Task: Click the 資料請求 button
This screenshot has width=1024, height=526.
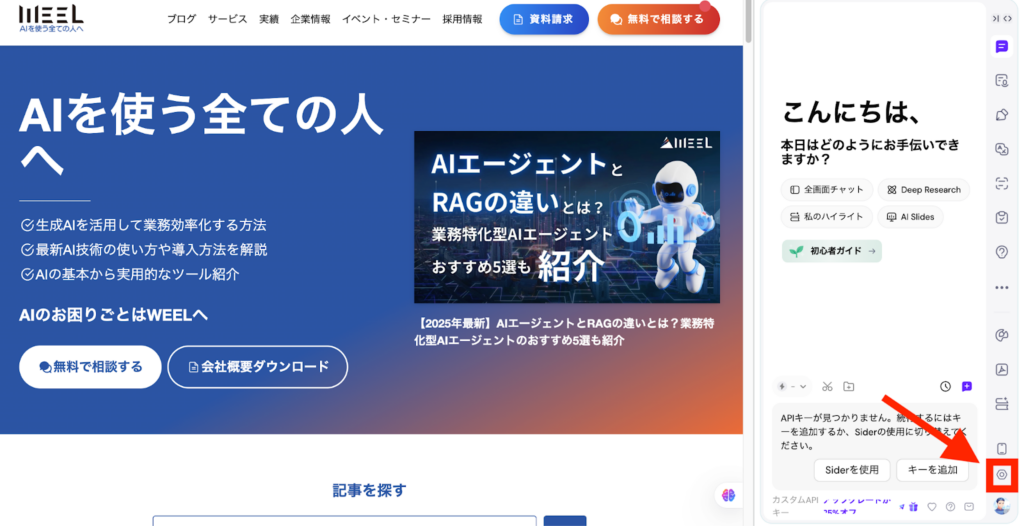Action: (x=543, y=19)
